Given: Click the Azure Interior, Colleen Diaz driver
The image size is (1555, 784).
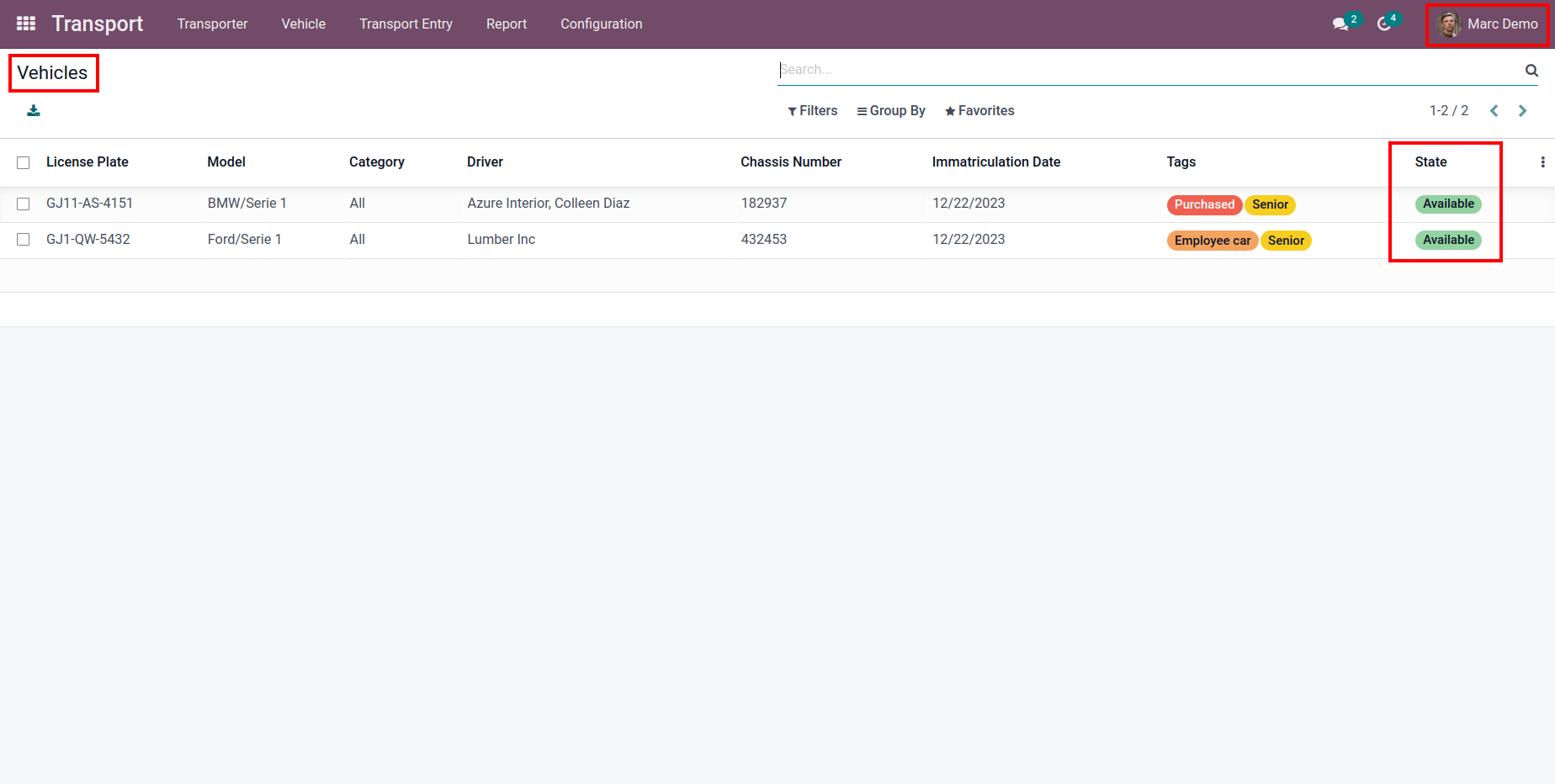Looking at the screenshot, I should click(549, 203).
